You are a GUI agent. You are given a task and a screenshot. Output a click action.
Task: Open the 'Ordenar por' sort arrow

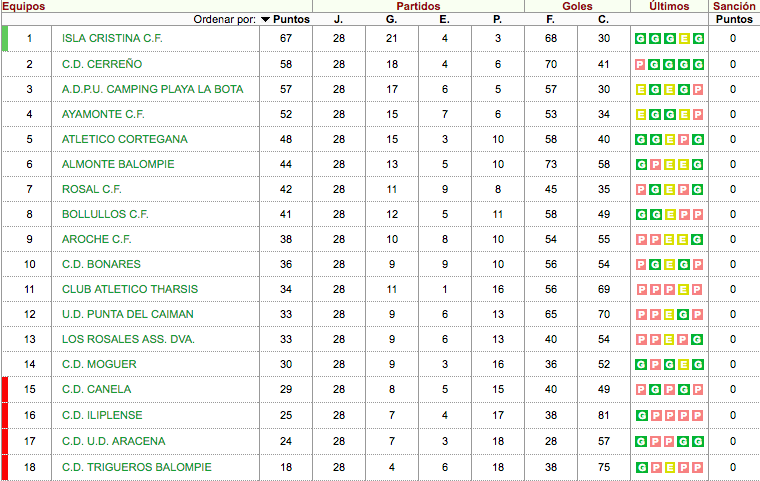point(265,19)
